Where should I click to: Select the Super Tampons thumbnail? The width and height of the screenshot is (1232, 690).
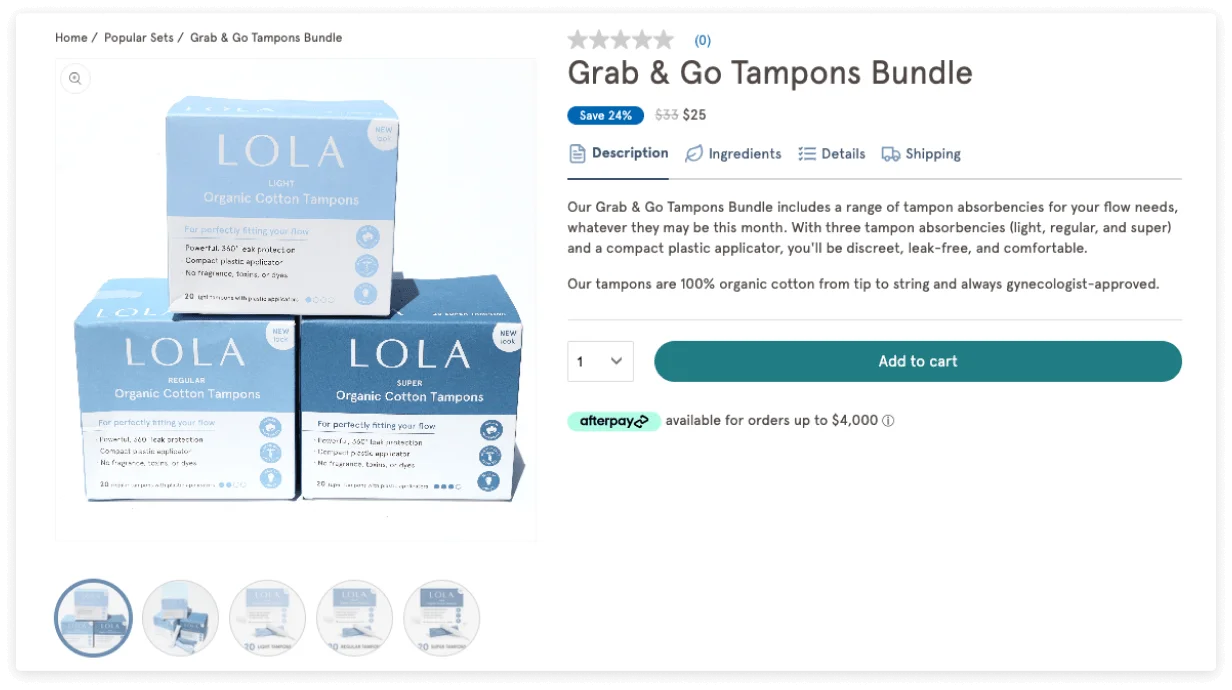click(x=442, y=618)
